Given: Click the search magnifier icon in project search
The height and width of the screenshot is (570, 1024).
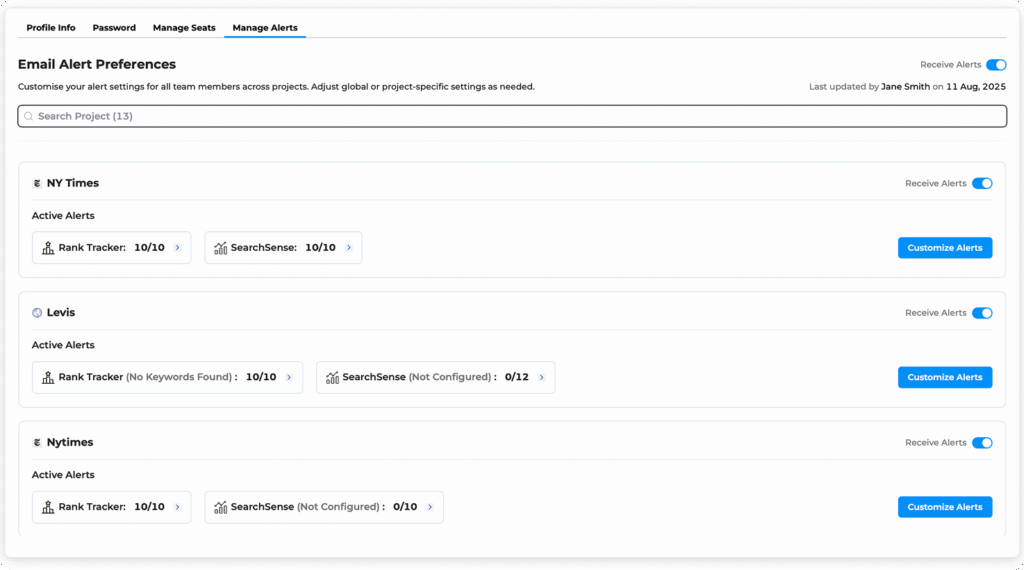Looking at the screenshot, I should coord(29,117).
